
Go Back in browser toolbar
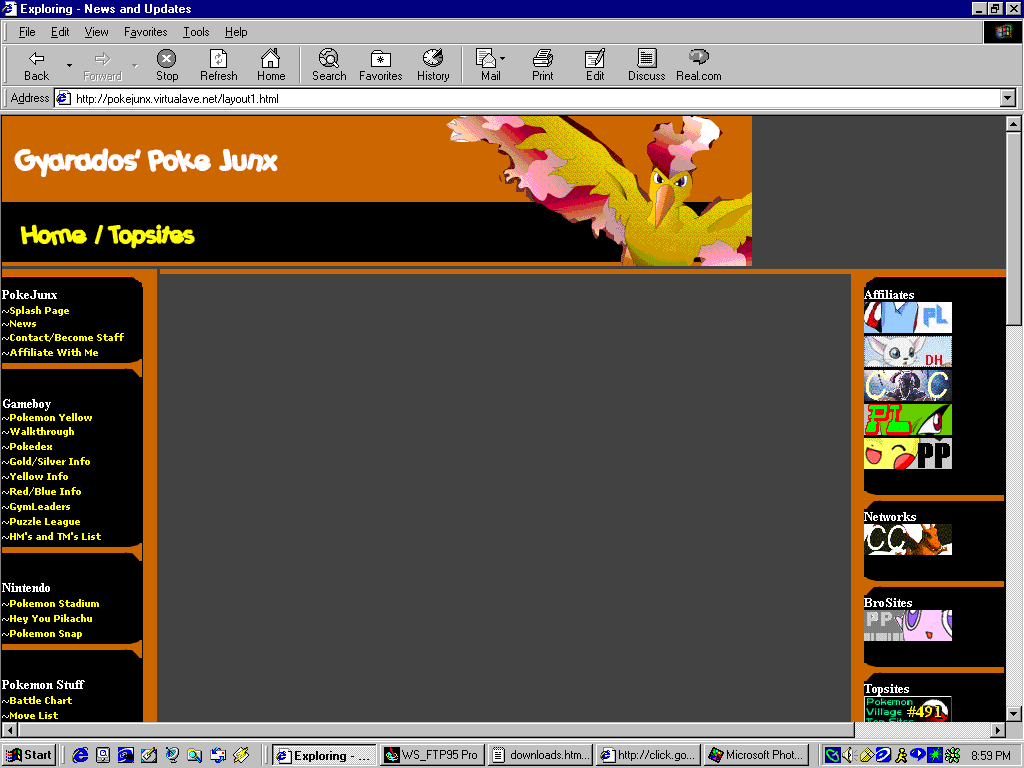(37, 65)
